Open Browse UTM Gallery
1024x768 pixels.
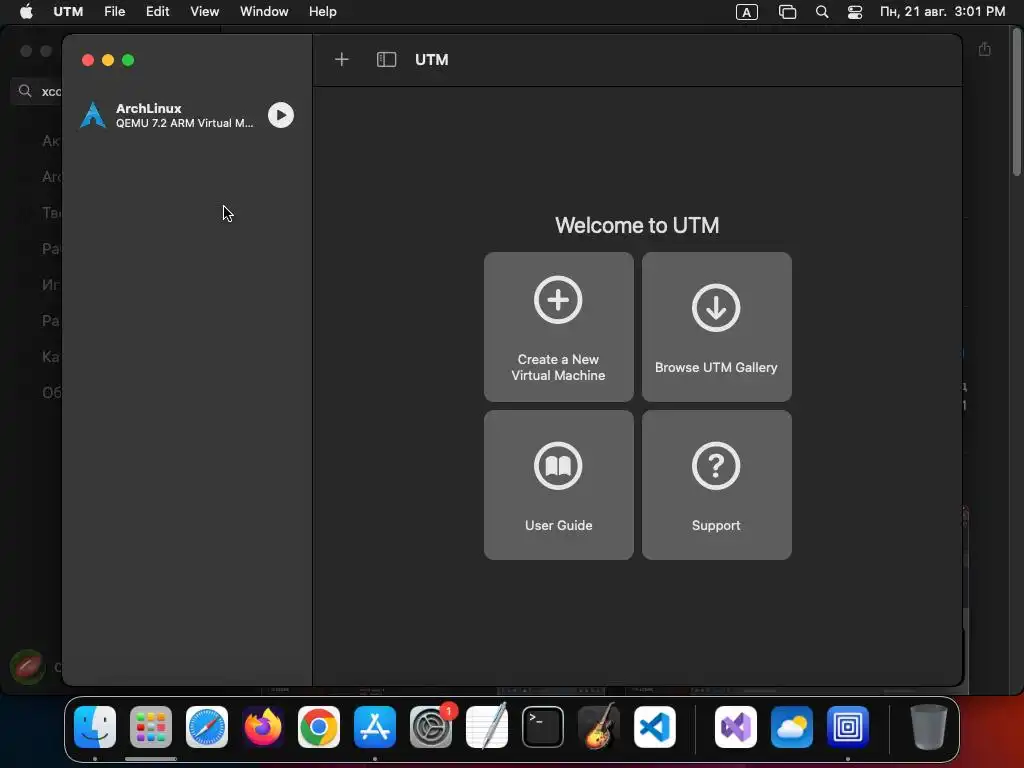(716, 327)
